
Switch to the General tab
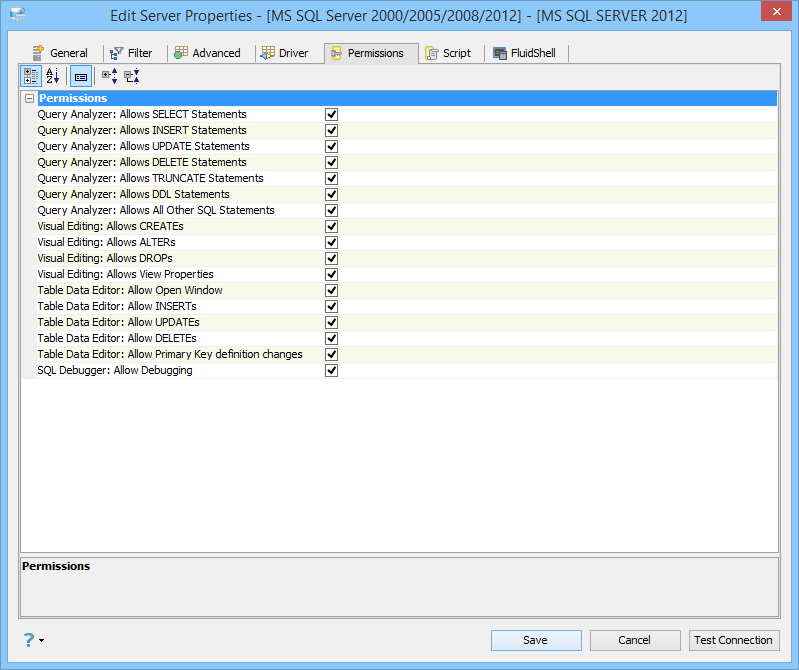(x=60, y=53)
